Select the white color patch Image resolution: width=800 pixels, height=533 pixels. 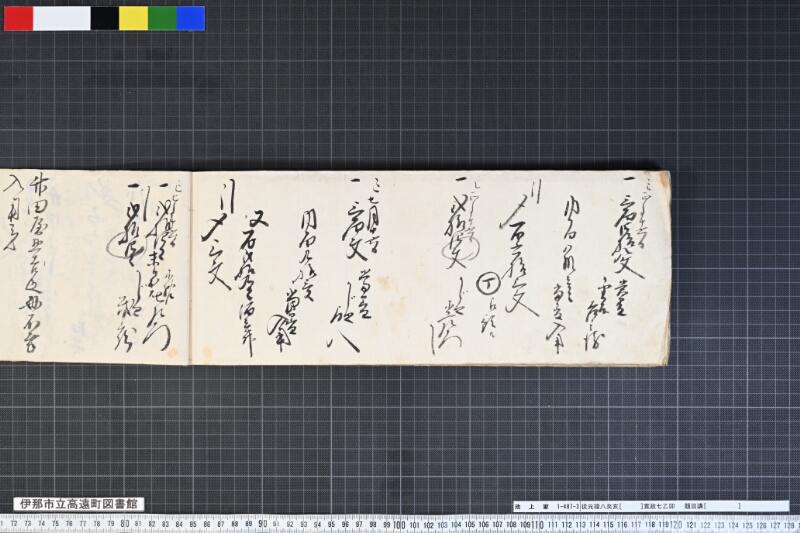click(x=62, y=18)
